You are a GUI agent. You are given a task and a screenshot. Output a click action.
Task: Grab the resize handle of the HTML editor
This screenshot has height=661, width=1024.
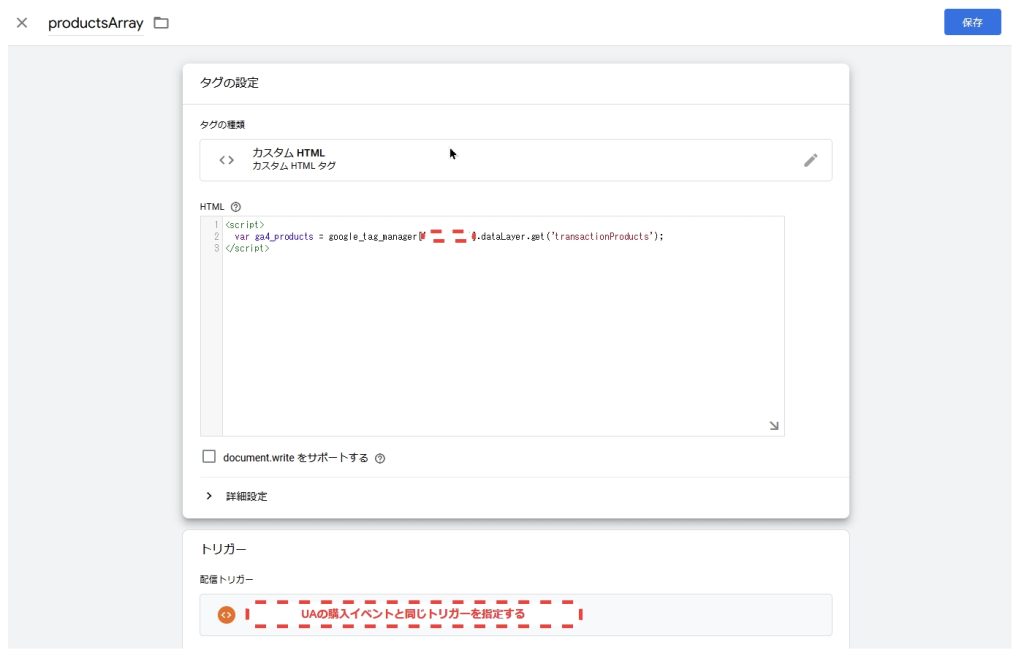point(774,426)
